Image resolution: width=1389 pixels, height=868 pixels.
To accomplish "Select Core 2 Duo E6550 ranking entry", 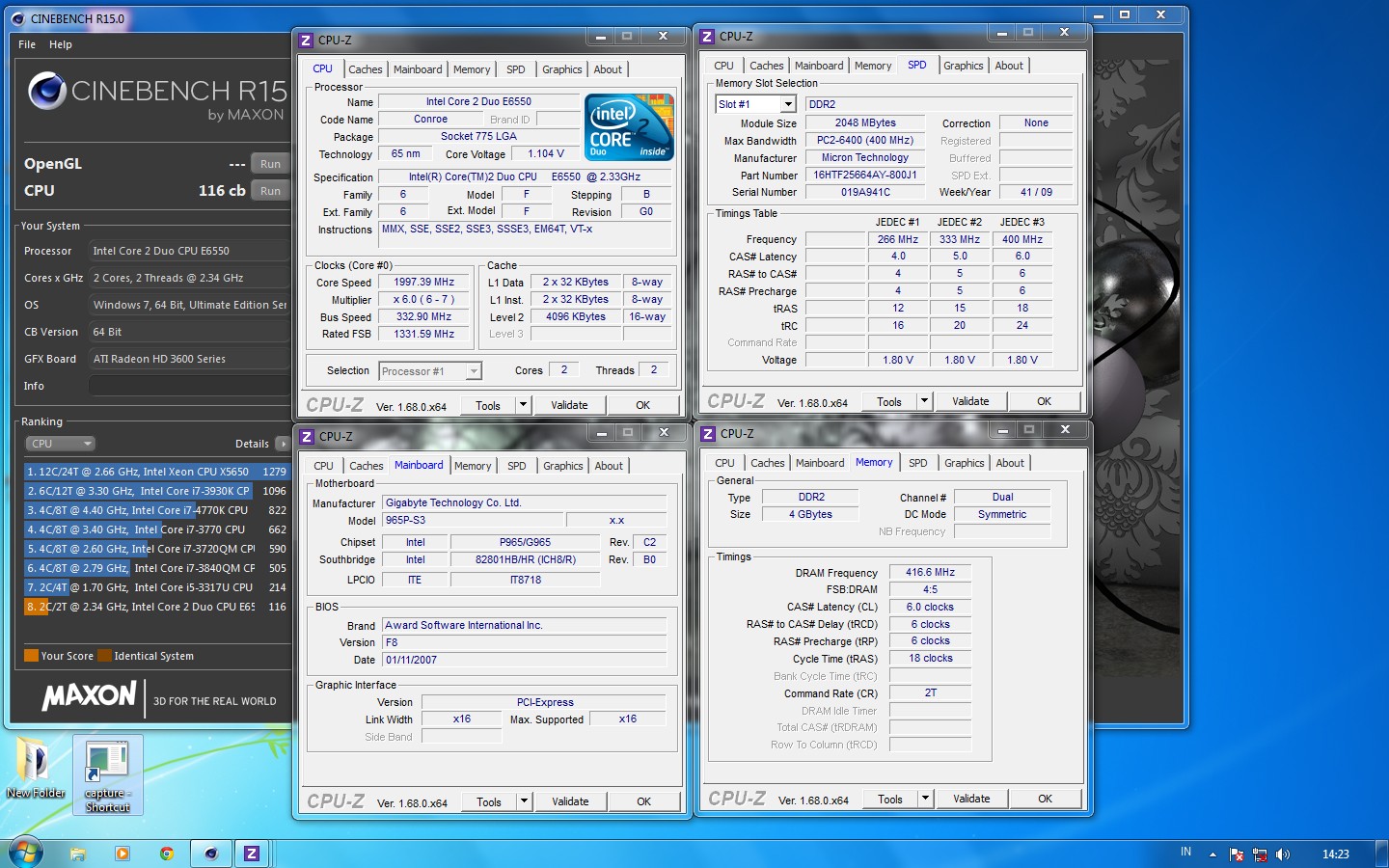I will pos(156,607).
